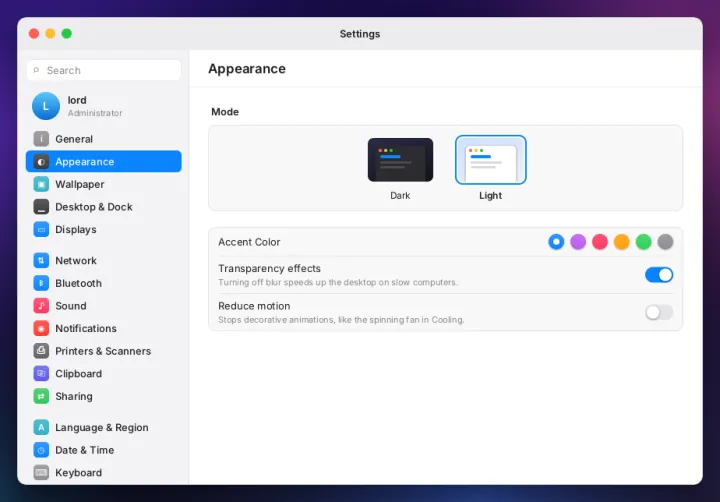Choose the Dark mode thumbnail
The width and height of the screenshot is (720, 502).
pyautogui.click(x=400, y=160)
